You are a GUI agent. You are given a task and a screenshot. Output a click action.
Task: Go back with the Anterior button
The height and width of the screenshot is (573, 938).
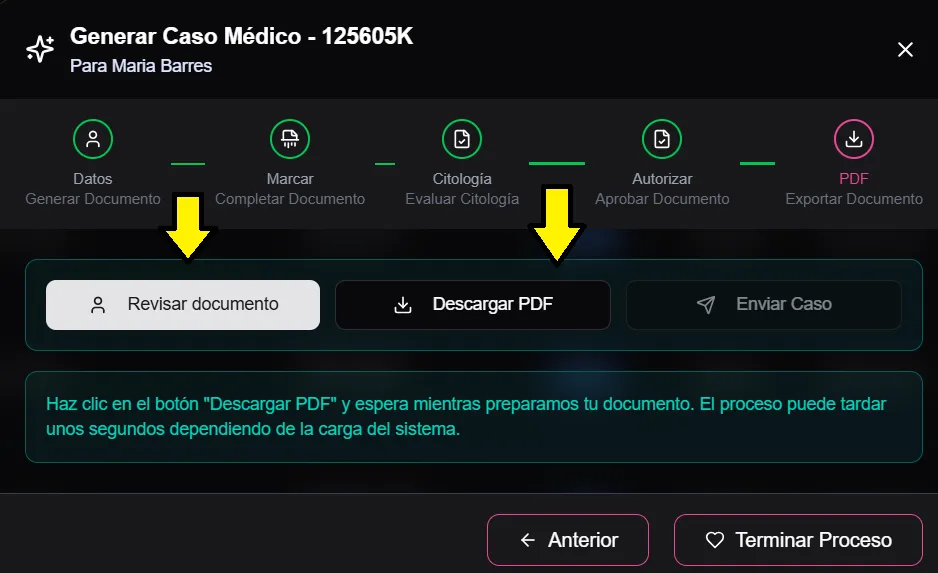(568, 540)
